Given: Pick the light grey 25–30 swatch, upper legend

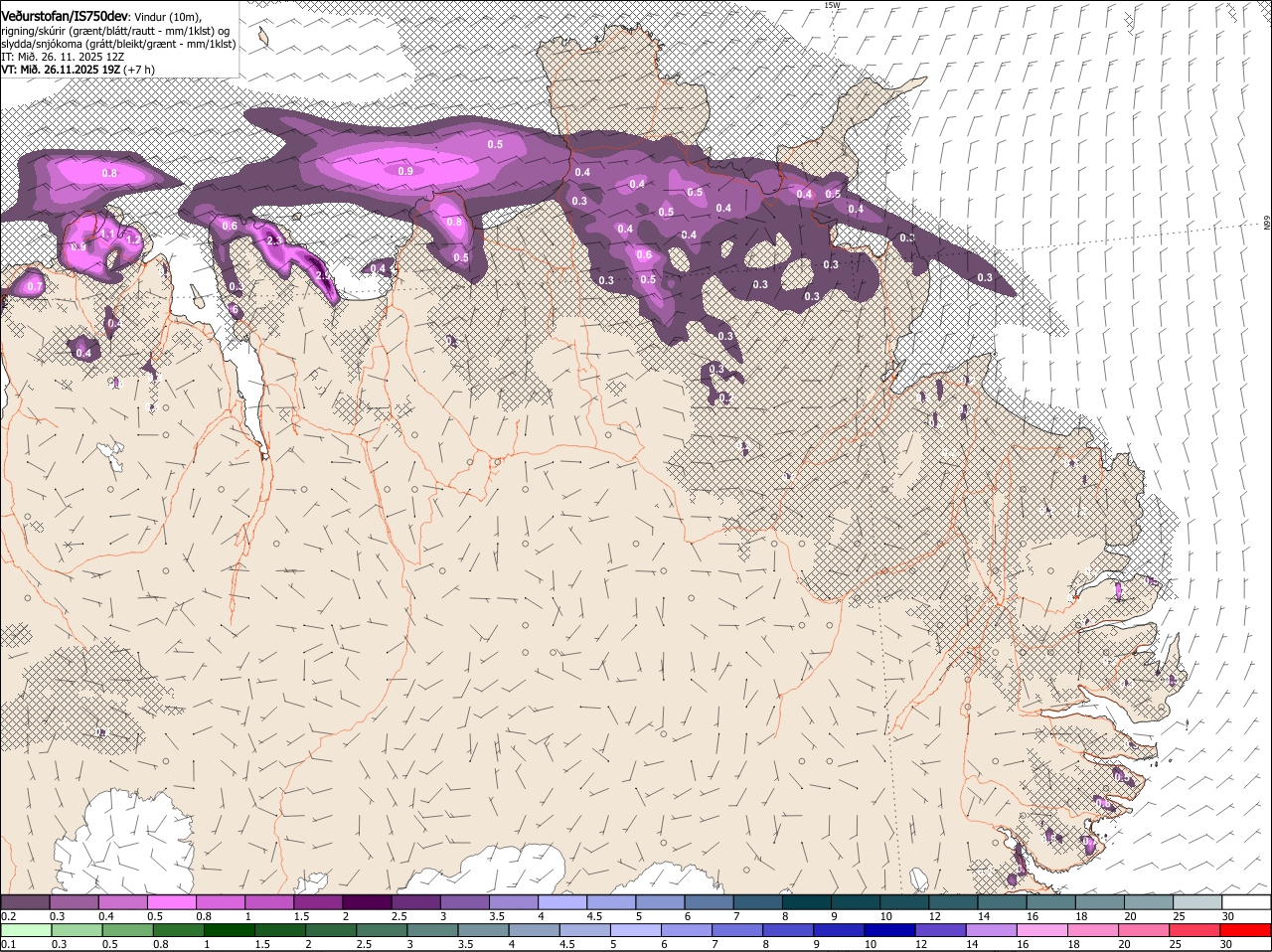Looking at the screenshot, I should point(1198,901).
